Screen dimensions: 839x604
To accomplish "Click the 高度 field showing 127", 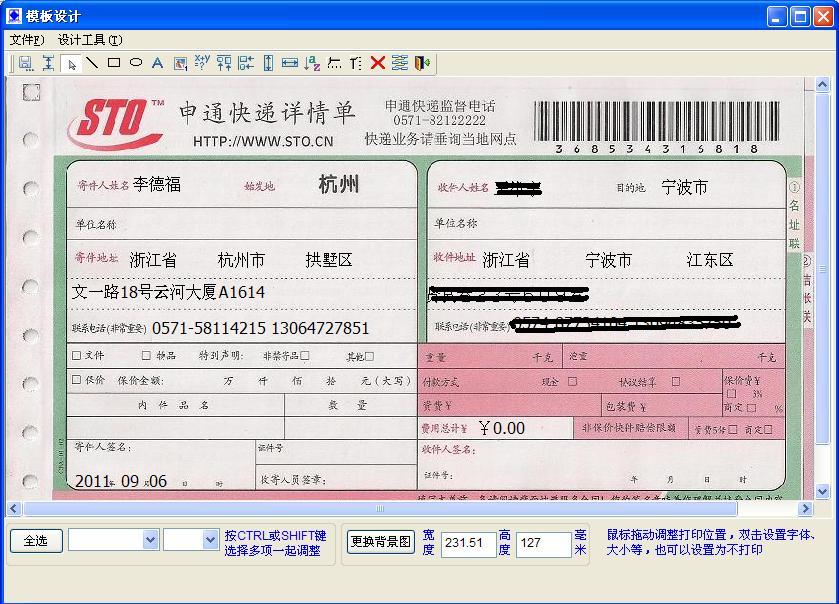I will click(543, 544).
